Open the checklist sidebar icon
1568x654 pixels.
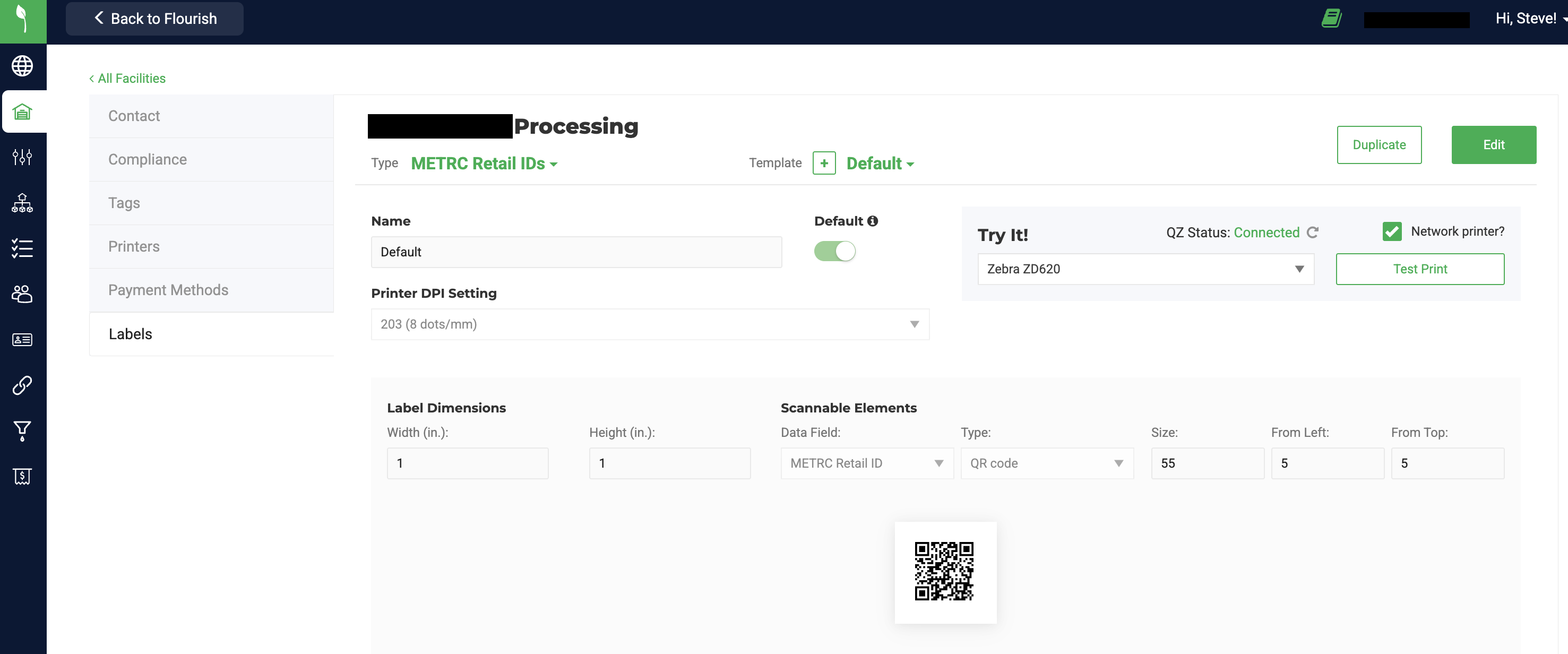coord(22,248)
